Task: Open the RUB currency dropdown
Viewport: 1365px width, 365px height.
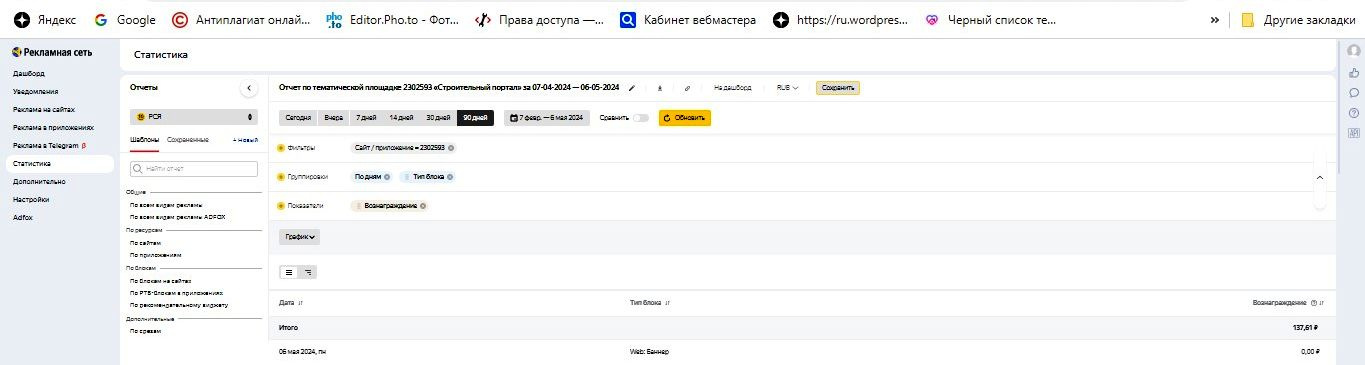Action: [x=788, y=88]
